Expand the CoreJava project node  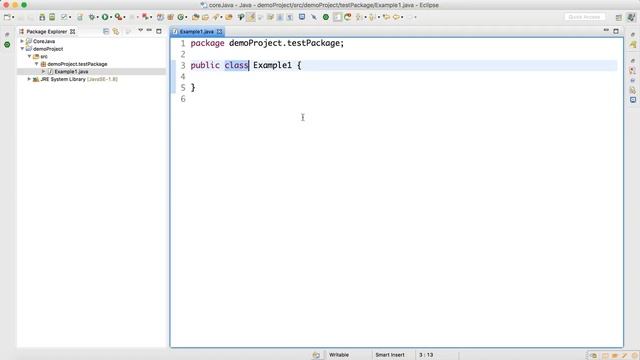tap(22, 41)
